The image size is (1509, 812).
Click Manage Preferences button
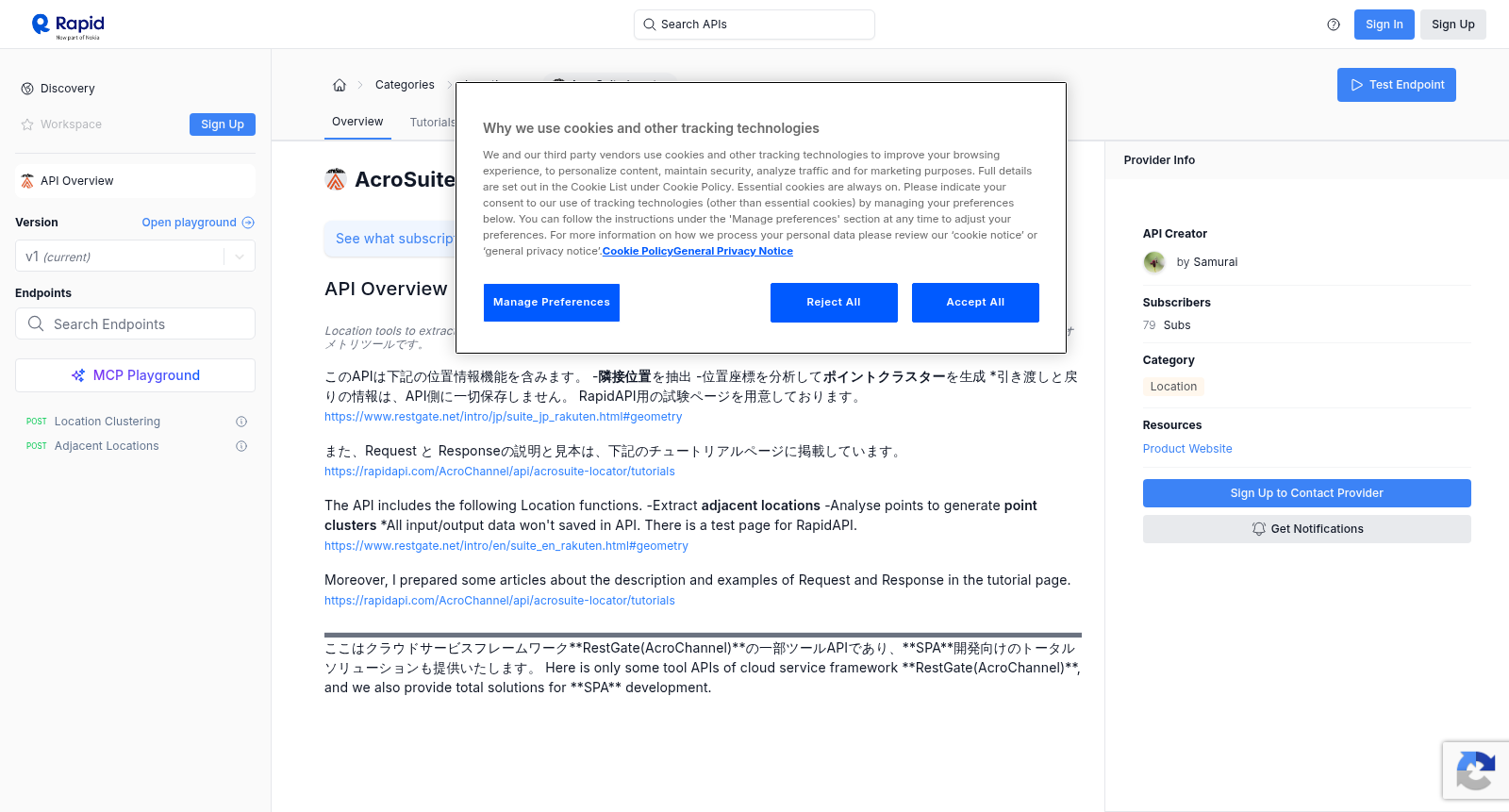click(552, 303)
